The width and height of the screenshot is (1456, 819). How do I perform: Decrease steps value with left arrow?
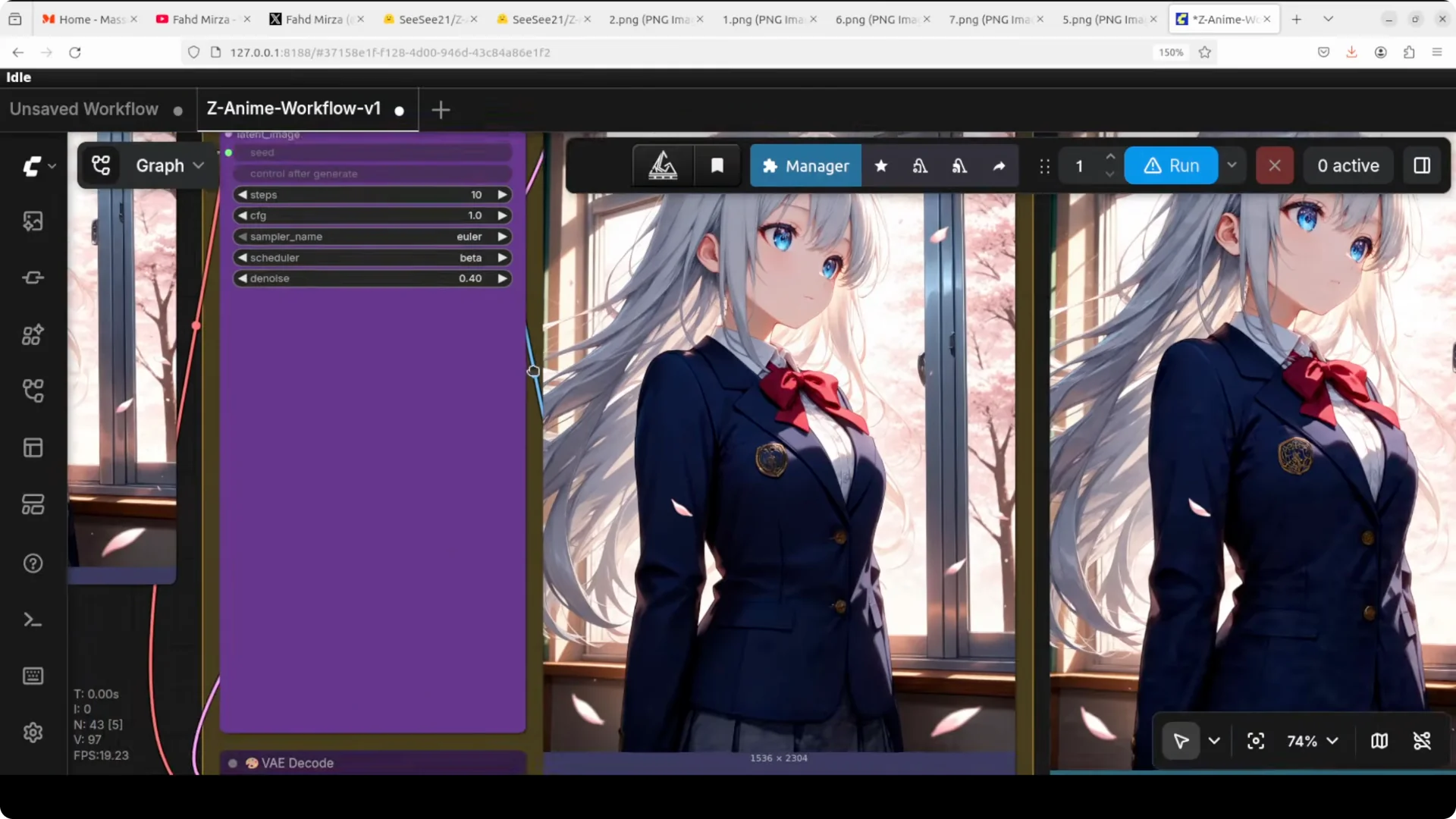coord(242,195)
